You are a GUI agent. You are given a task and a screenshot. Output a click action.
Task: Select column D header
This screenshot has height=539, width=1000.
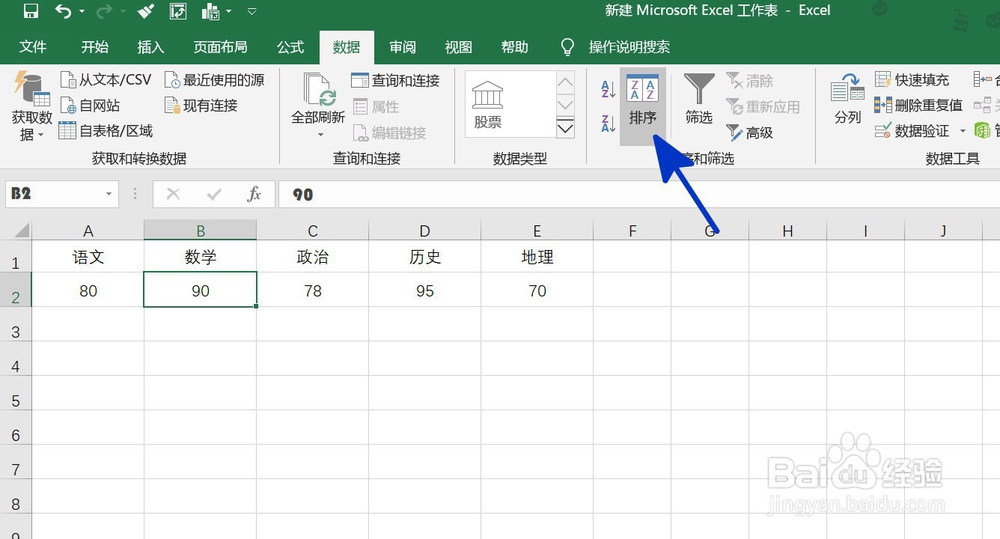coord(425,230)
